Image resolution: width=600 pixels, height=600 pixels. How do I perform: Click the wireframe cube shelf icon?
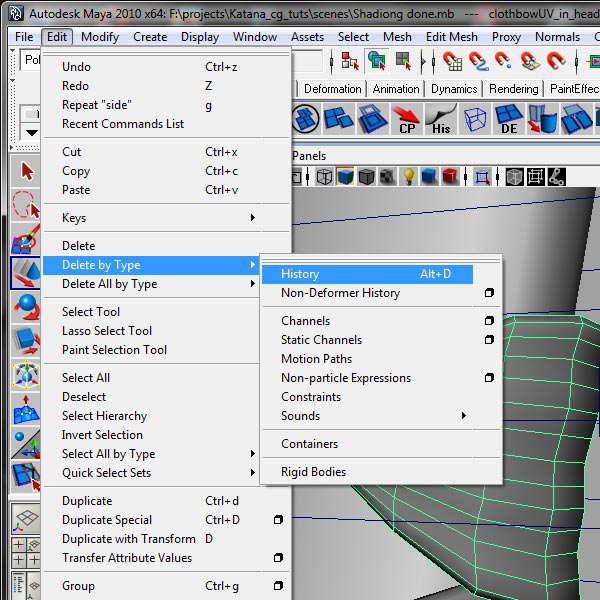click(x=475, y=119)
